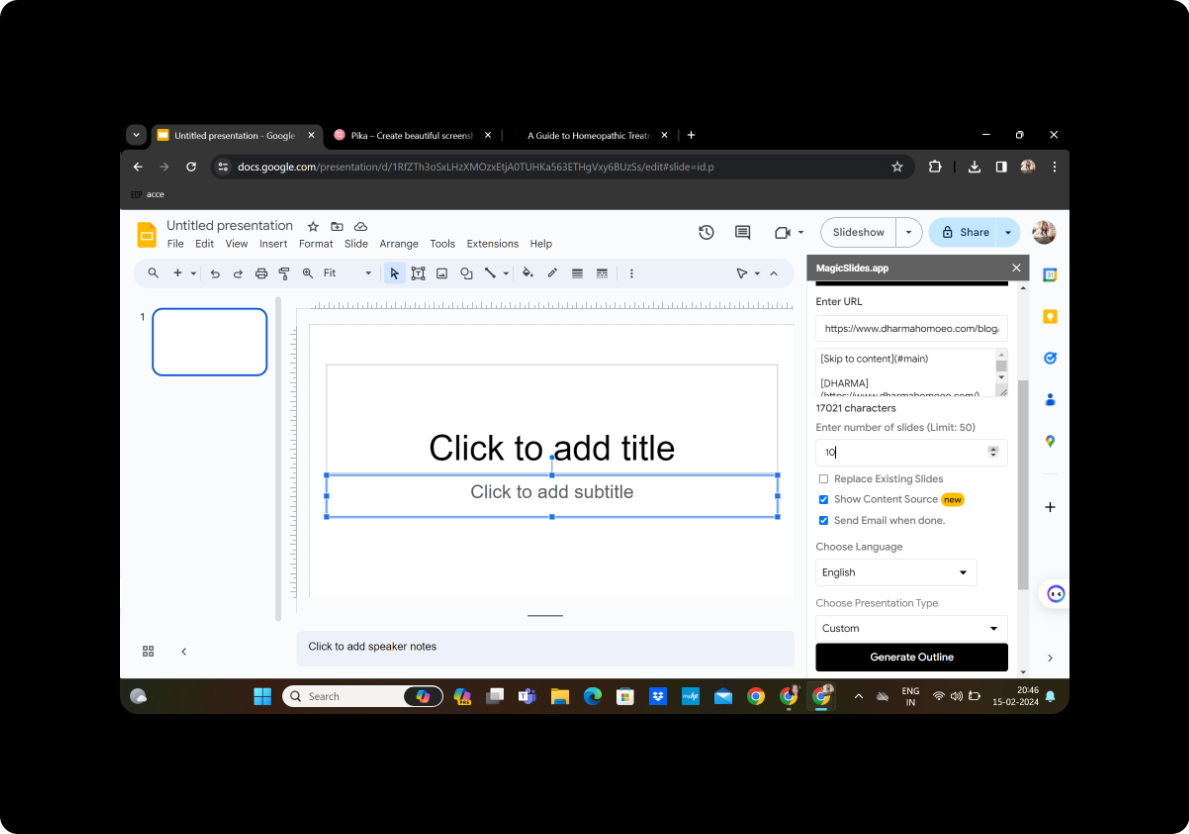Select the line tool
Screen dimensions: 1189x834
click(x=491, y=274)
